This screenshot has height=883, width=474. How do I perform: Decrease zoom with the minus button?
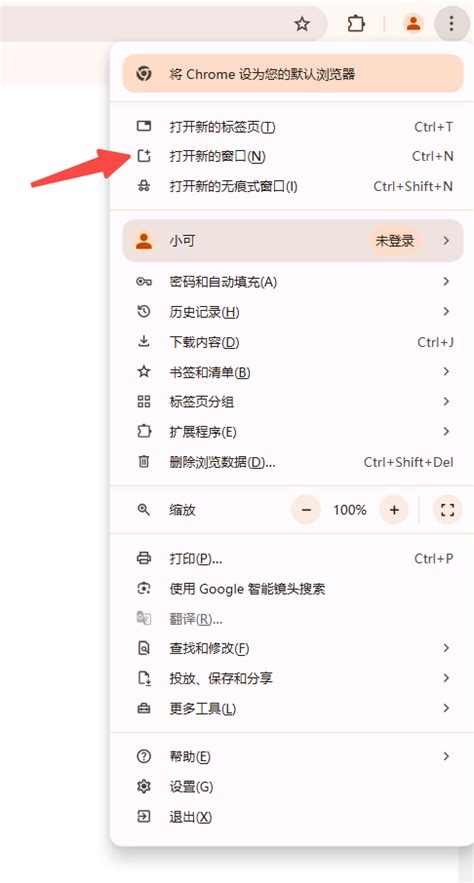coord(306,510)
